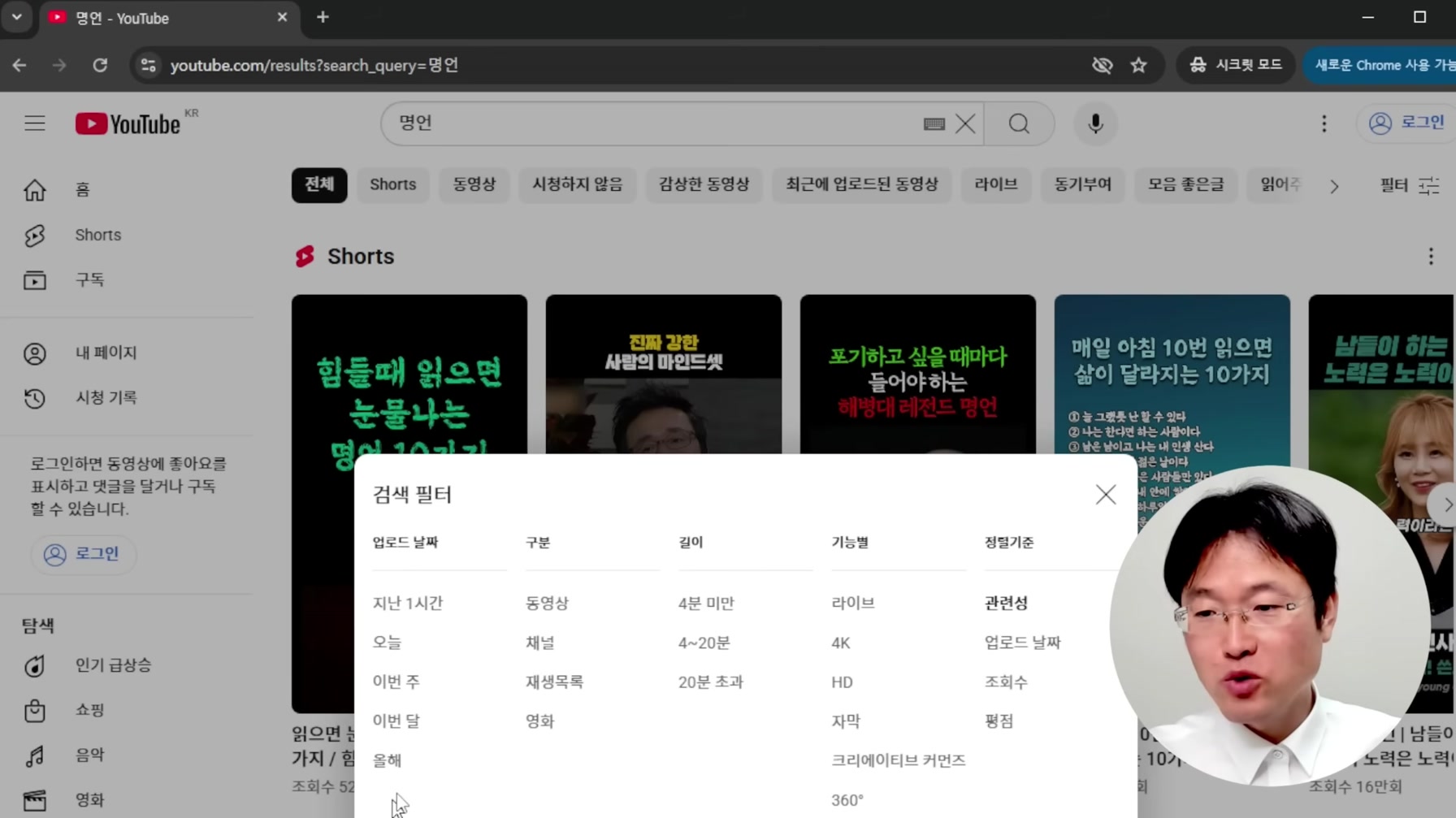
Task: Choose 동영상 under 구분
Action: [547, 603]
